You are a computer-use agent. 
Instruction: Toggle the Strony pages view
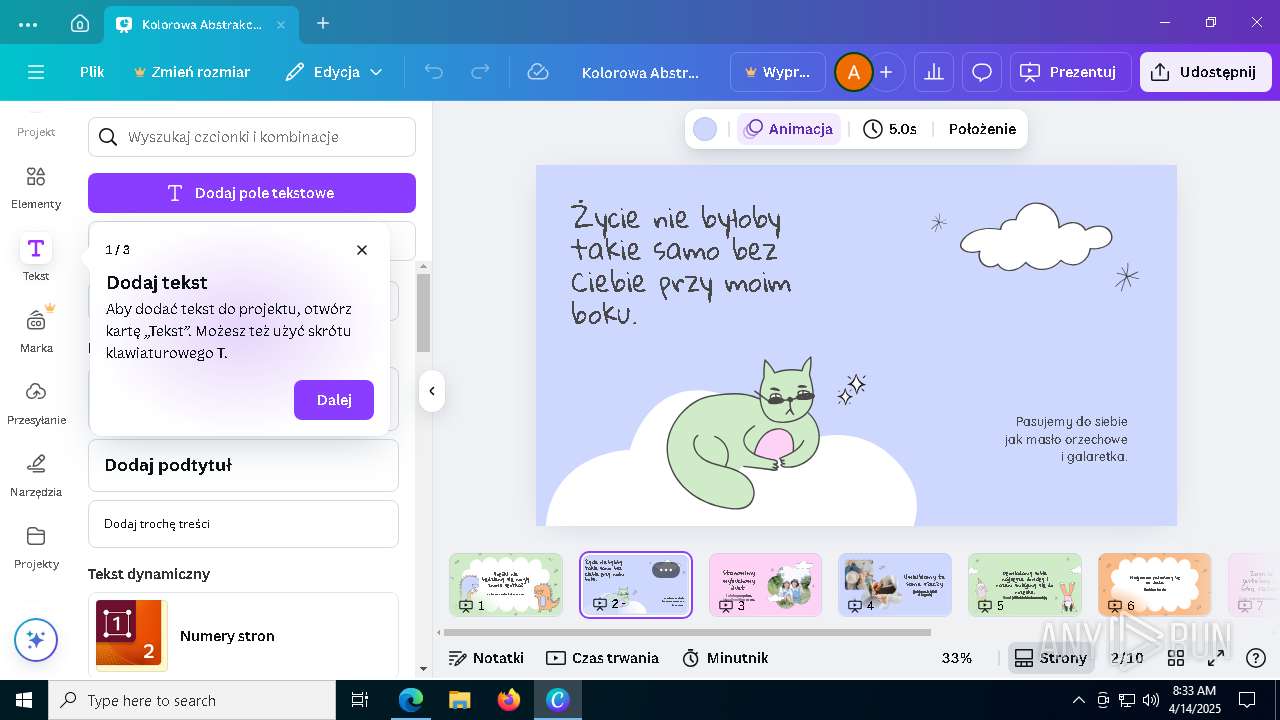click(x=1050, y=658)
